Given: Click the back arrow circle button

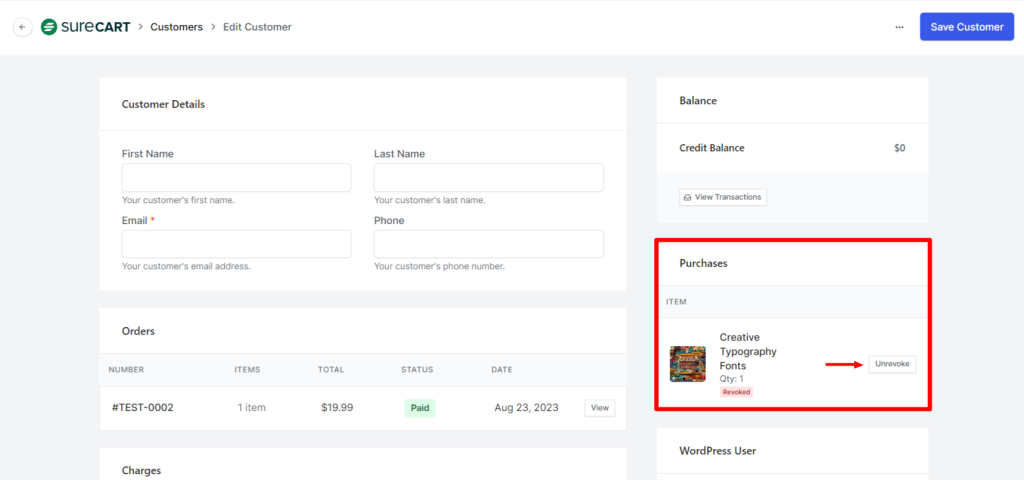Looking at the screenshot, I should pos(23,27).
